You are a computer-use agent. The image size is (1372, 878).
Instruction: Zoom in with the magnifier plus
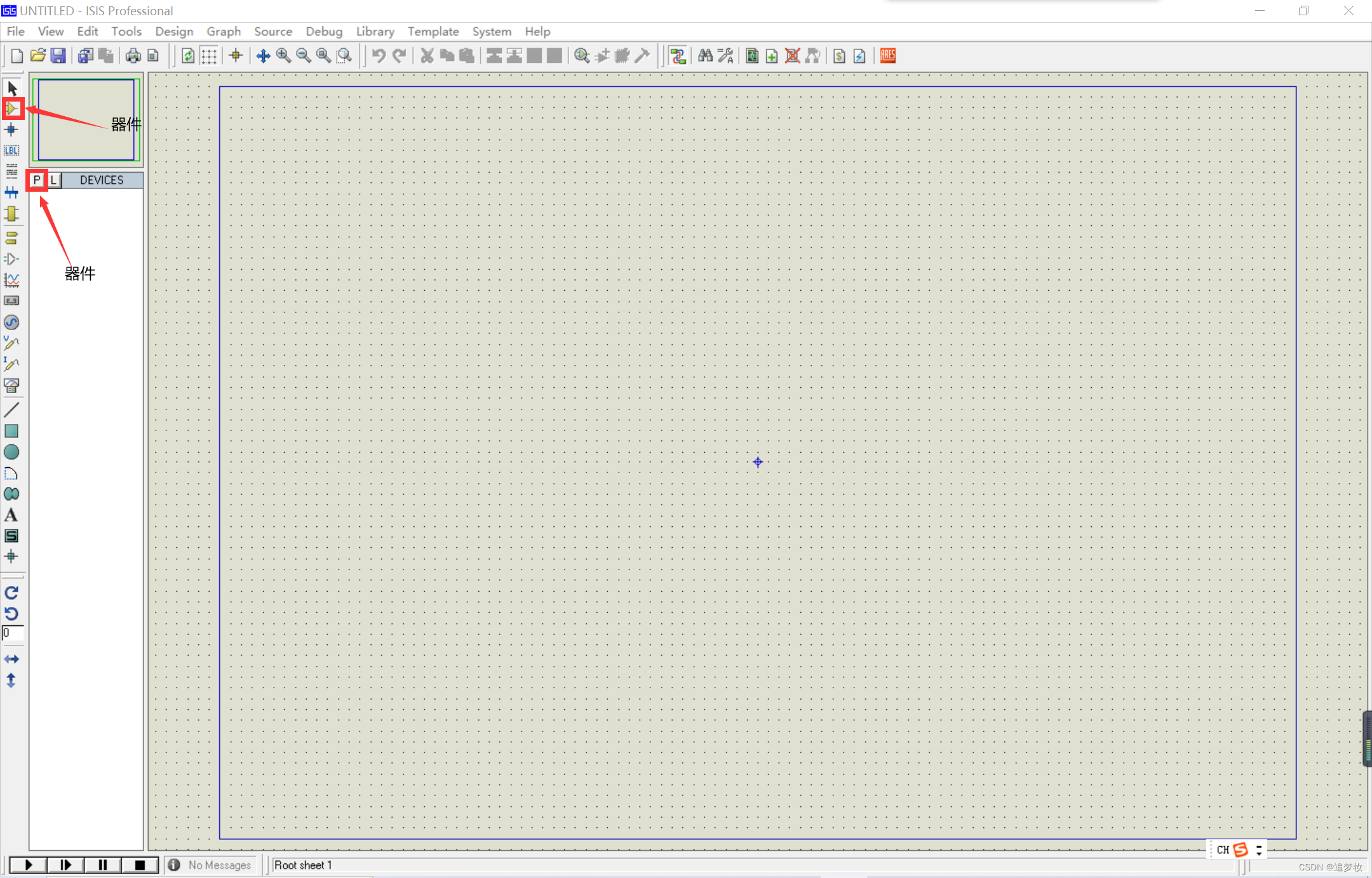pyautogui.click(x=283, y=56)
